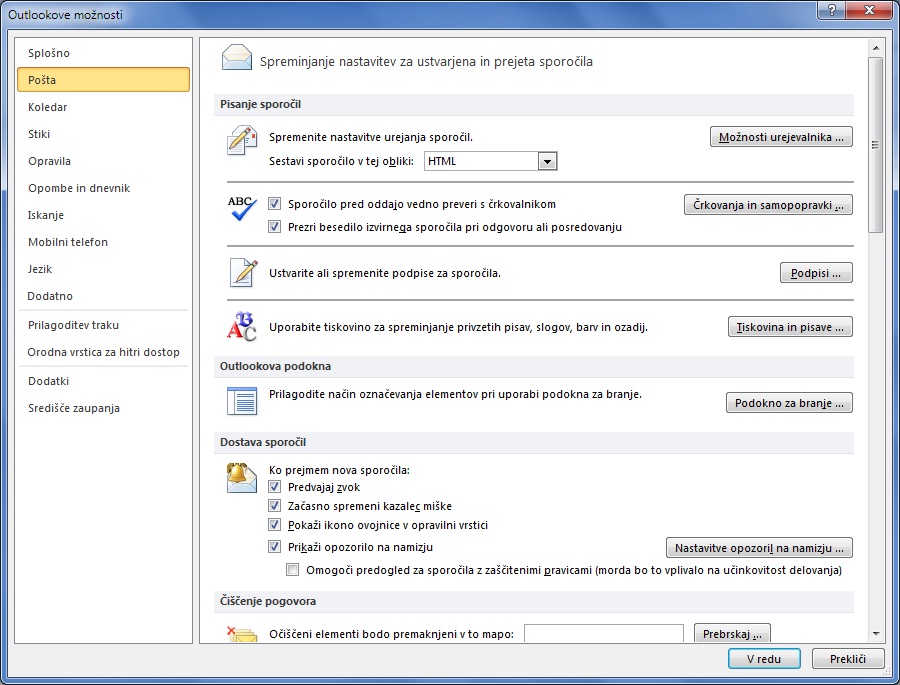Click the 'Ko prejmem nova sporočila:' label

[339, 470]
